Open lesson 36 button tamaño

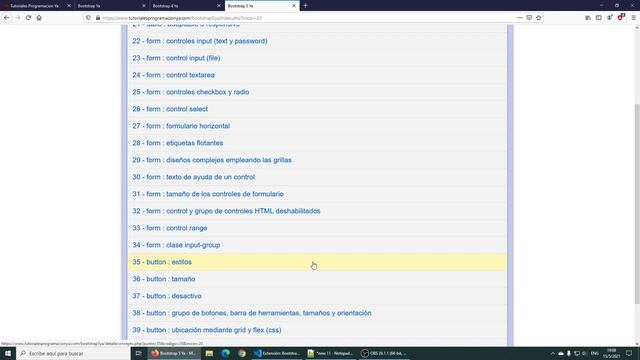pos(164,279)
